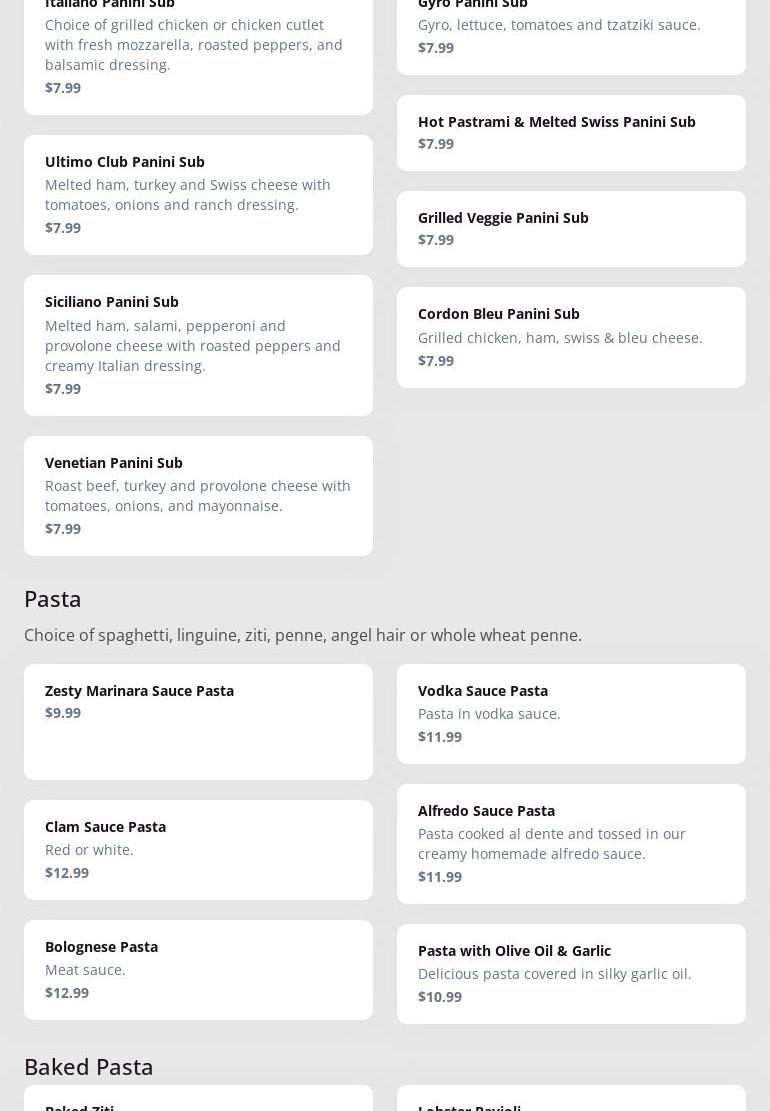Select the Vodka Sauce Pasta card
The width and height of the screenshot is (770, 1111).
click(570, 713)
